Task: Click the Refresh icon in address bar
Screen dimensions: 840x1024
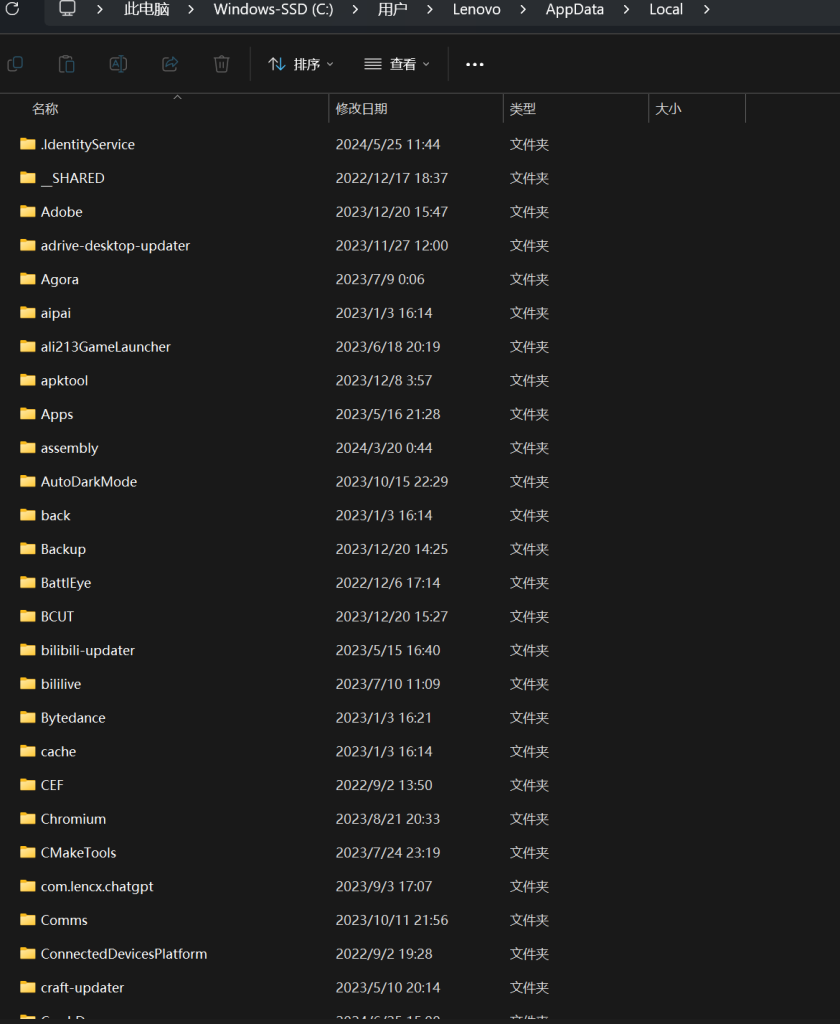Action: tap(13, 9)
